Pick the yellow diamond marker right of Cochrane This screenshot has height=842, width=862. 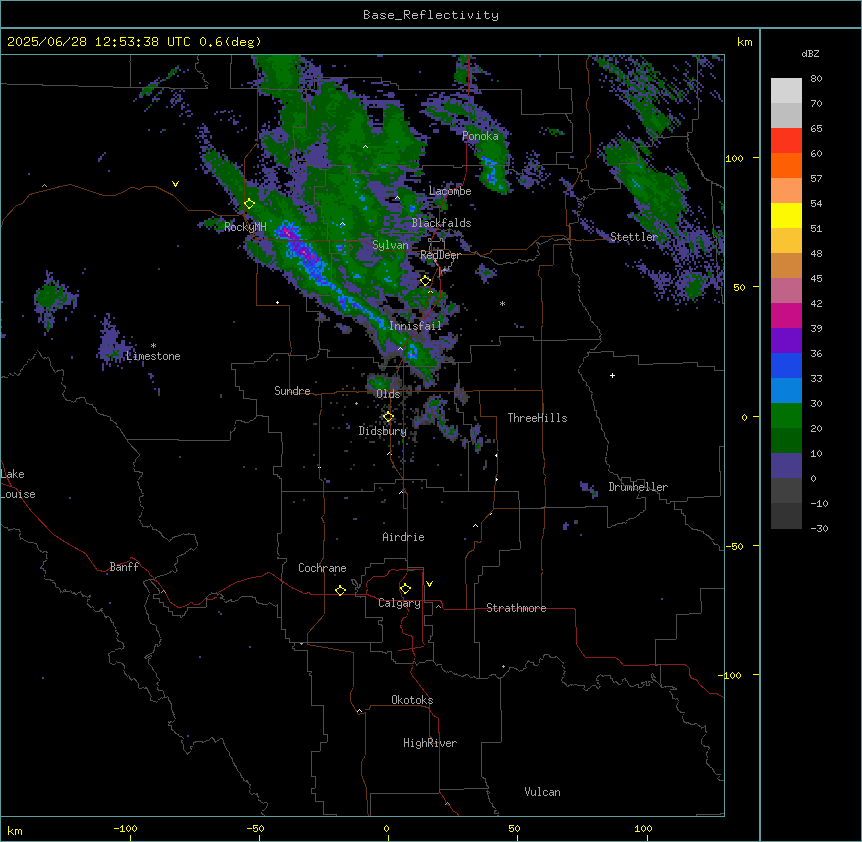point(340,590)
